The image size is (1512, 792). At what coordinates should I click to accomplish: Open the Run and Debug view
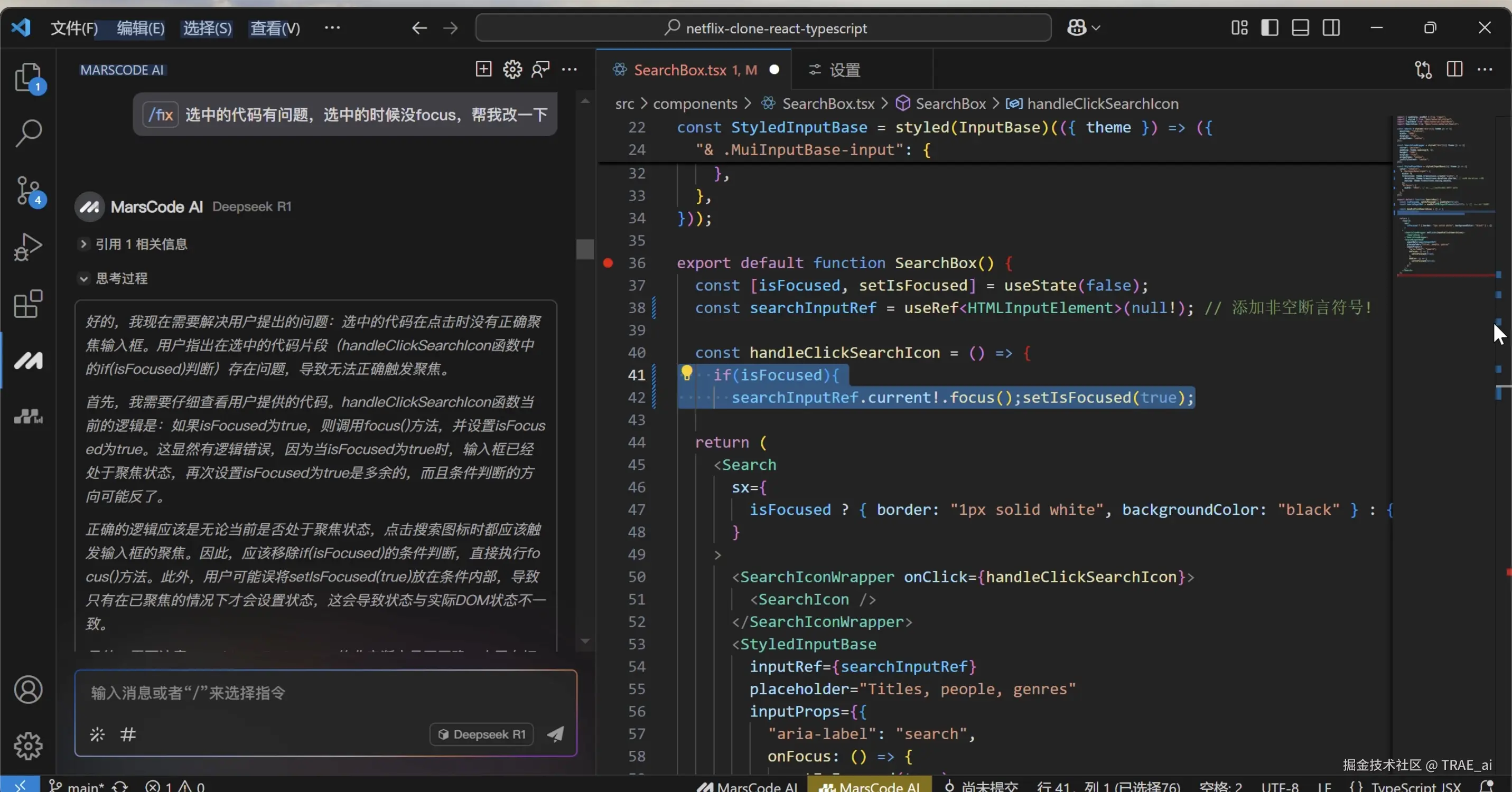[28, 247]
